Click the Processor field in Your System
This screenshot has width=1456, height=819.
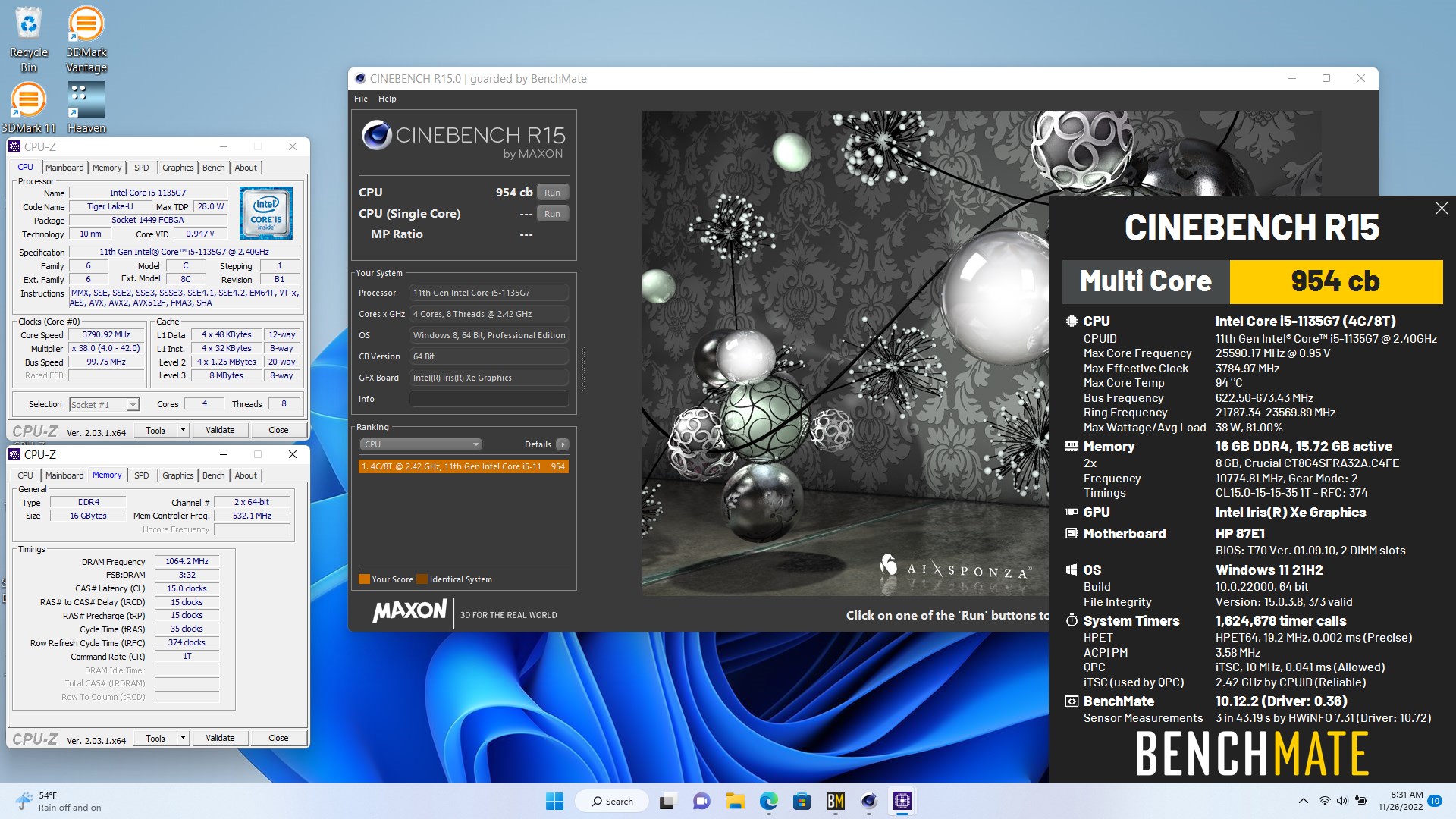(x=489, y=293)
